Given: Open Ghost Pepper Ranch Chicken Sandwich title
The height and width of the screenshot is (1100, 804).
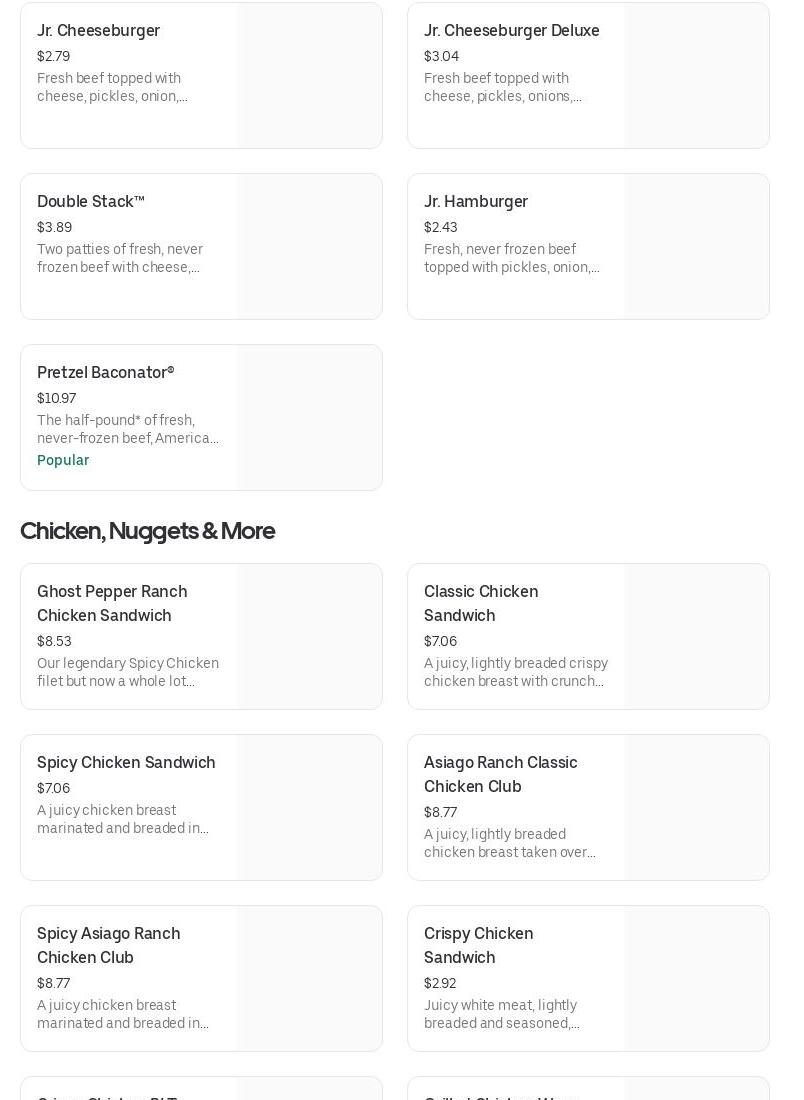Looking at the screenshot, I should (112, 603).
